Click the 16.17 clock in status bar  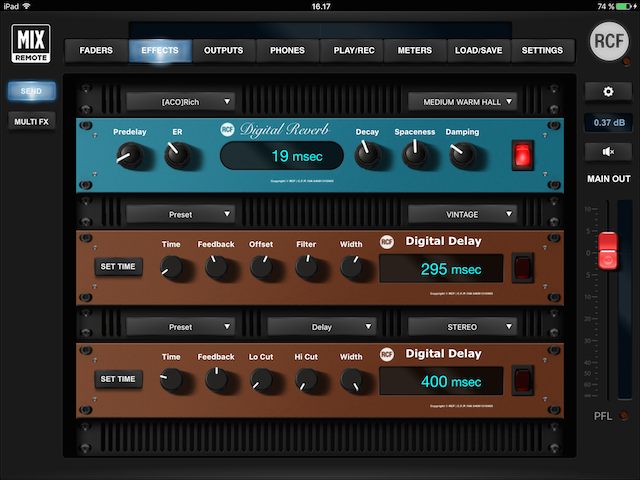coord(321,6)
